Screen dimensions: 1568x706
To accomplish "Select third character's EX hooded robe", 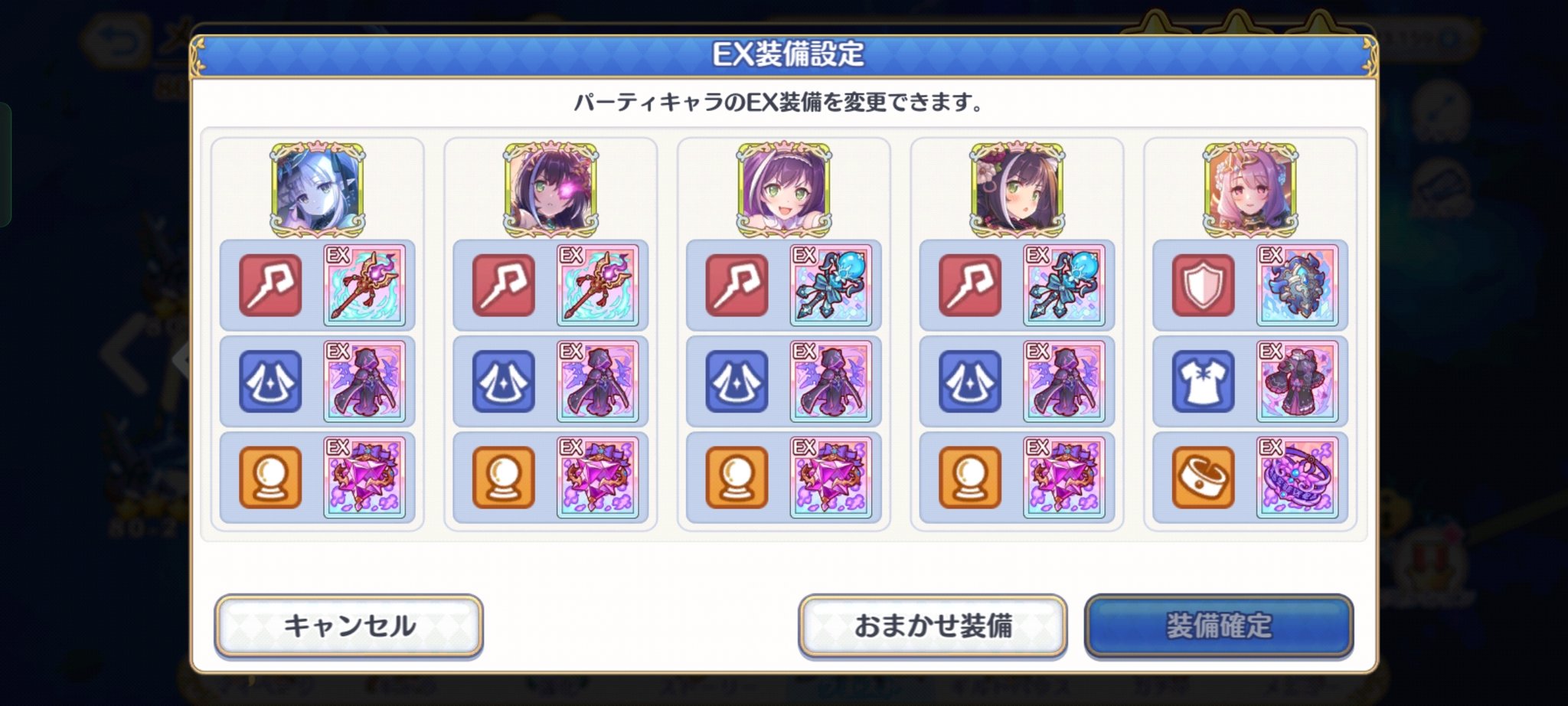I will point(831,381).
